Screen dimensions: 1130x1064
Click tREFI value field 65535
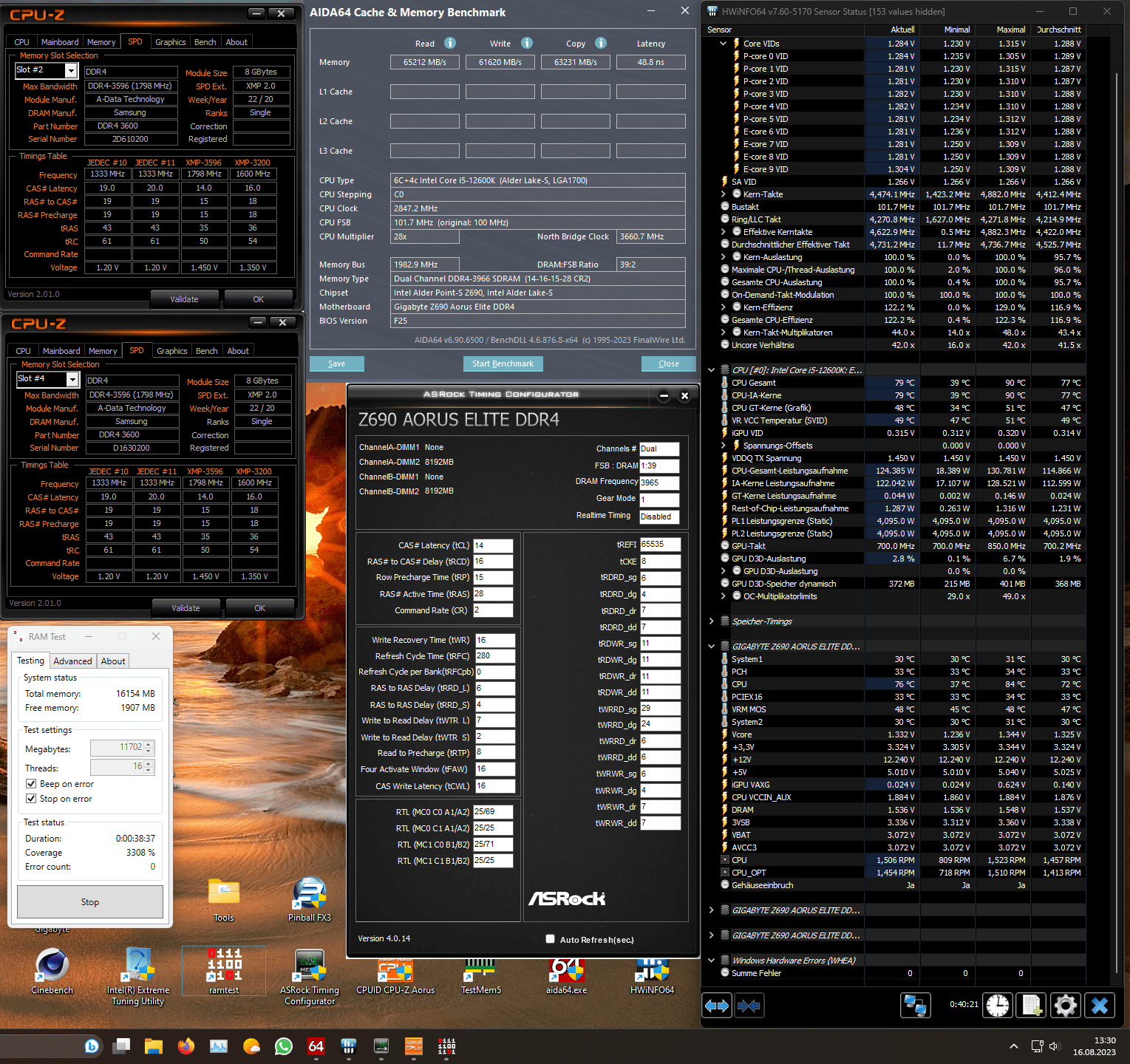tap(660, 544)
